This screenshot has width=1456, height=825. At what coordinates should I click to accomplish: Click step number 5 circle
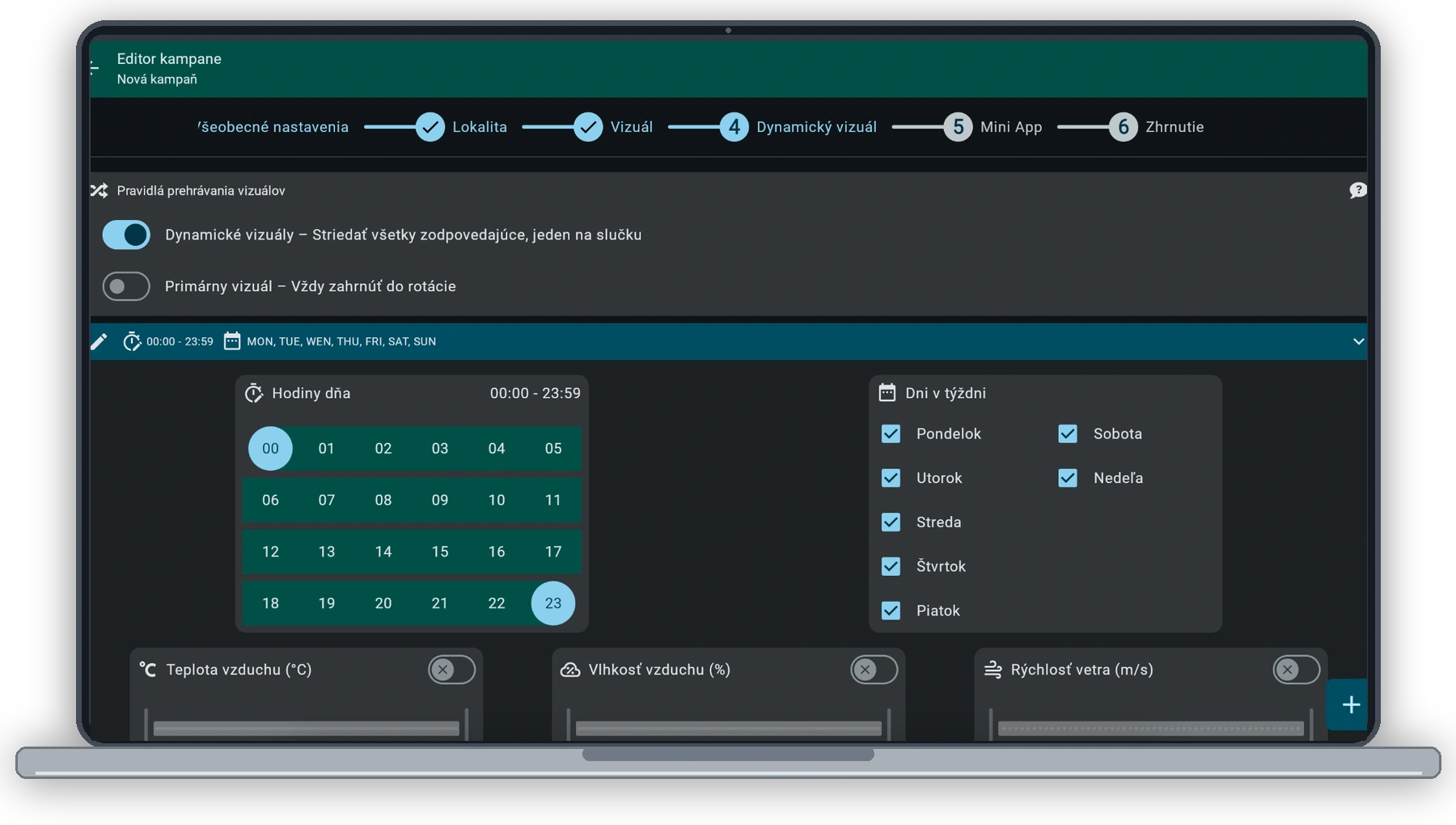point(959,127)
